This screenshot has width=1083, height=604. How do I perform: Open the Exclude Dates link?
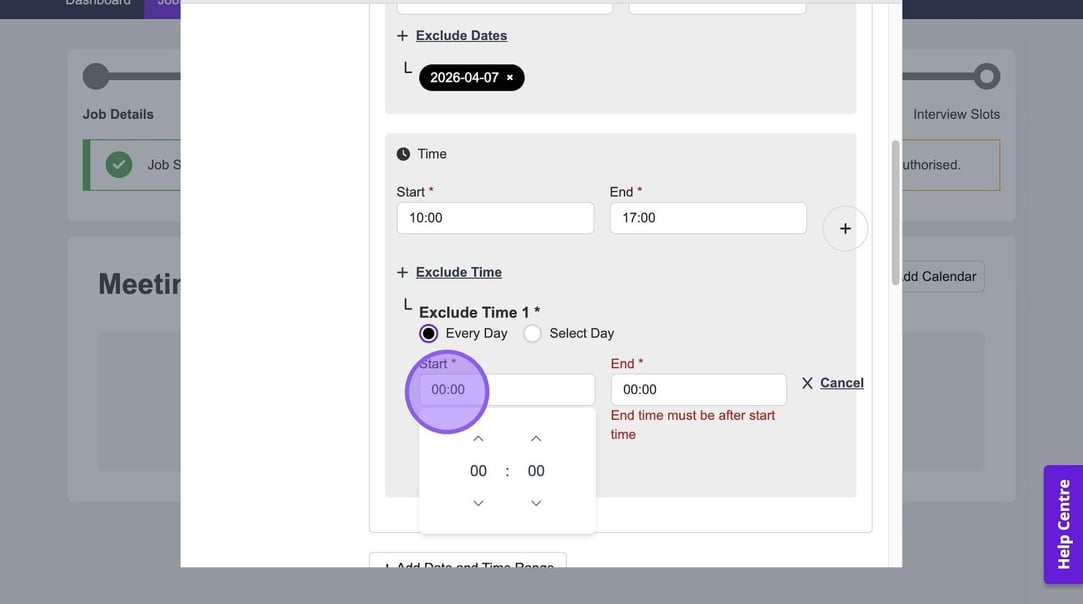pos(461,36)
